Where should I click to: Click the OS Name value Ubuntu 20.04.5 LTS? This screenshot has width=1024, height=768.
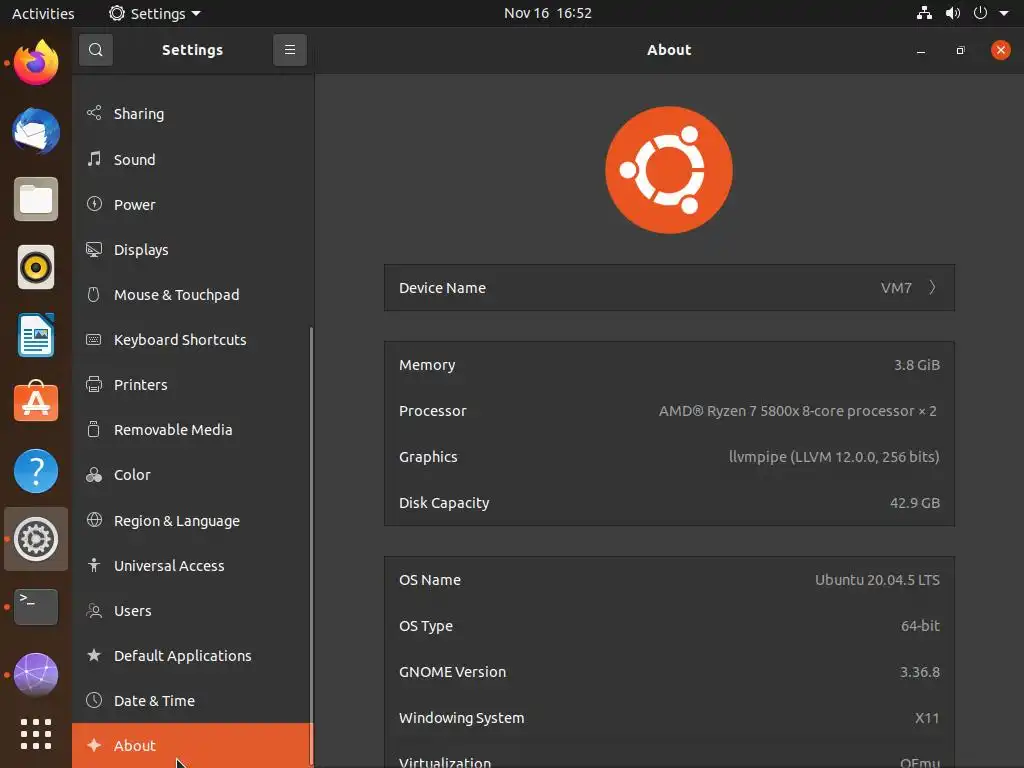point(877,580)
